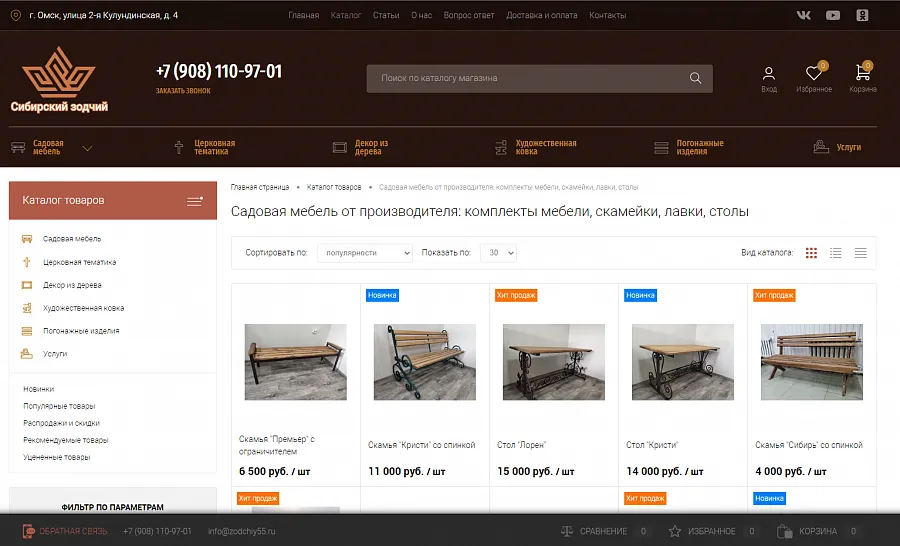Open Доставка и оплата in top menu
The height and width of the screenshot is (546, 900).
pyautogui.click(x=541, y=16)
